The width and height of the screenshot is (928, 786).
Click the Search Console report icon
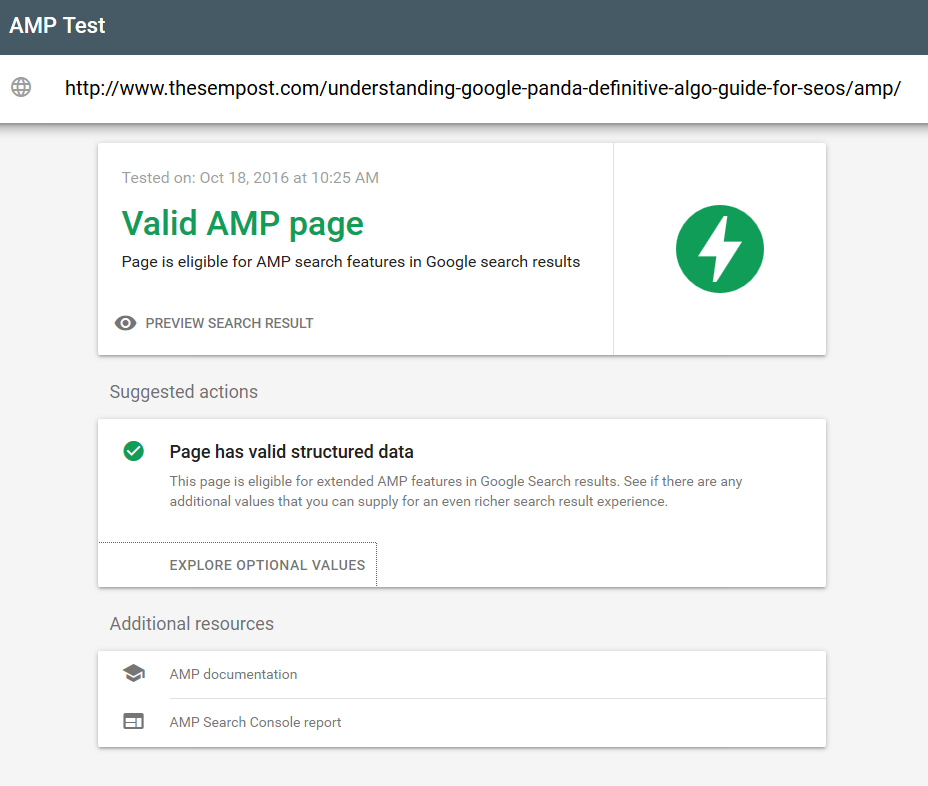pos(133,722)
